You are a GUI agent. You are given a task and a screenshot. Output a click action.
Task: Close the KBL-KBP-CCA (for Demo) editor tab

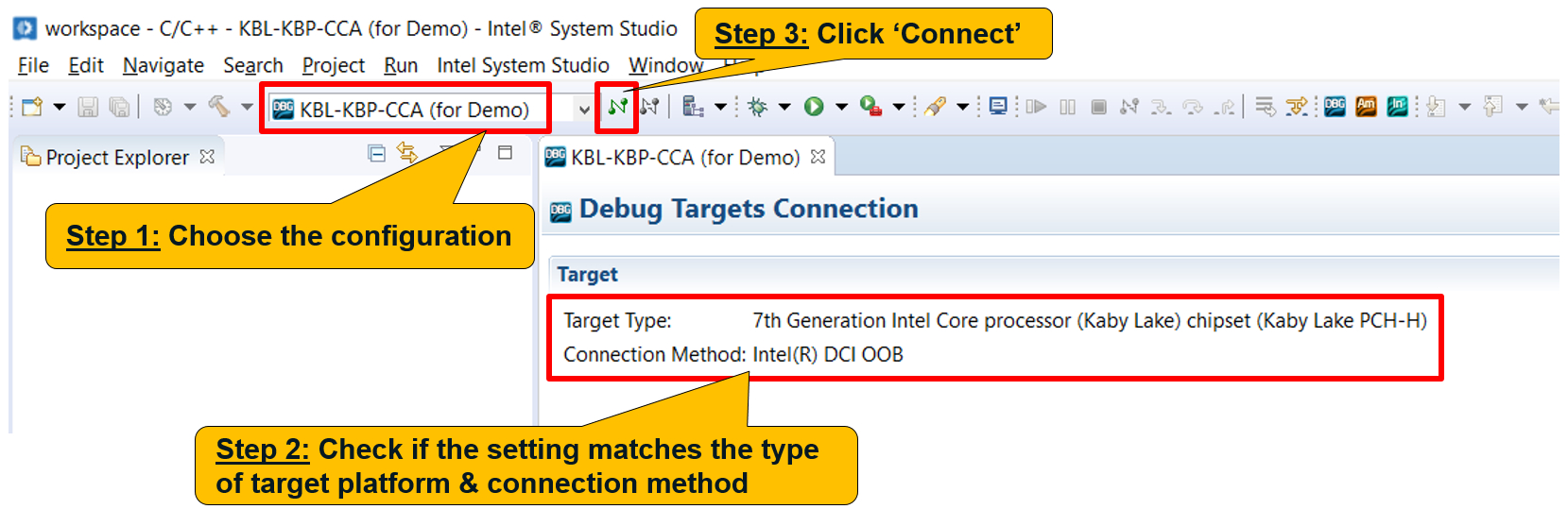tap(818, 157)
